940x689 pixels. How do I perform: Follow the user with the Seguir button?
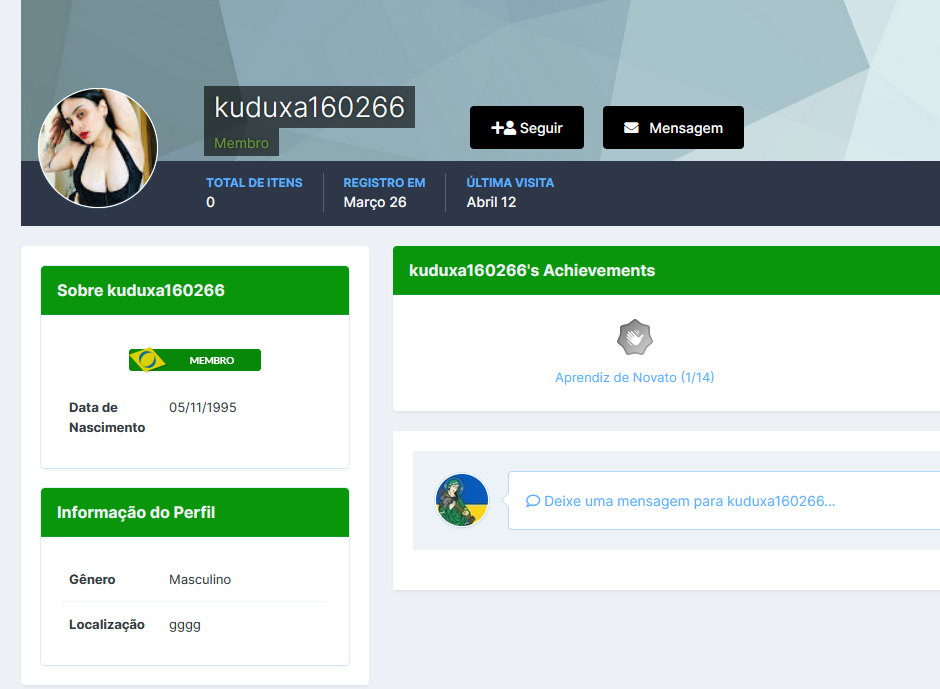(527, 128)
